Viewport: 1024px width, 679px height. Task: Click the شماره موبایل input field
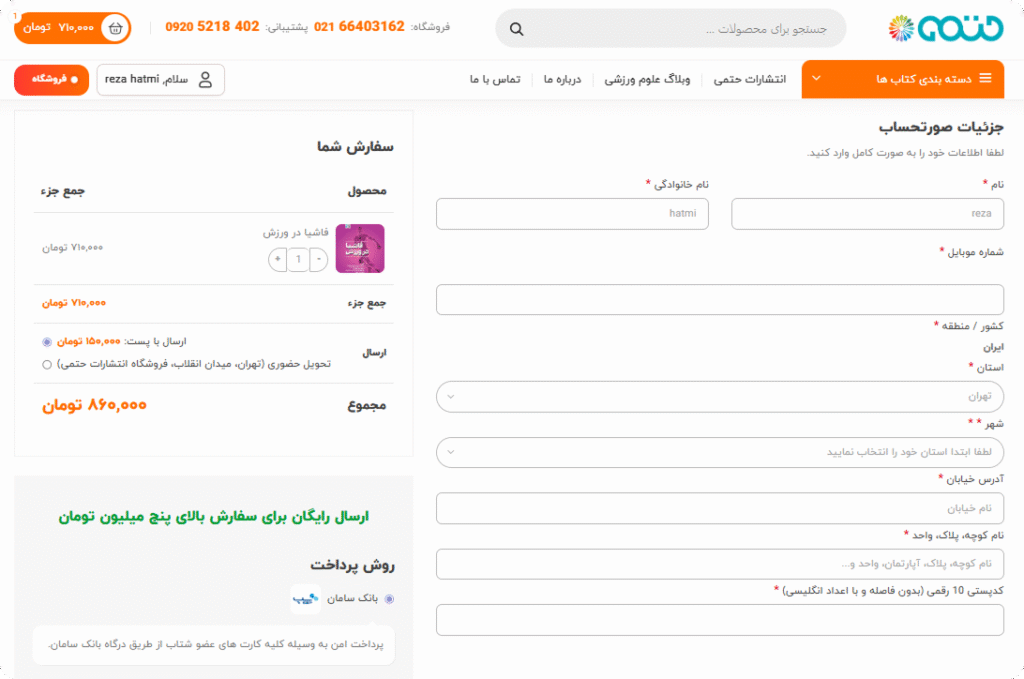[720, 300]
